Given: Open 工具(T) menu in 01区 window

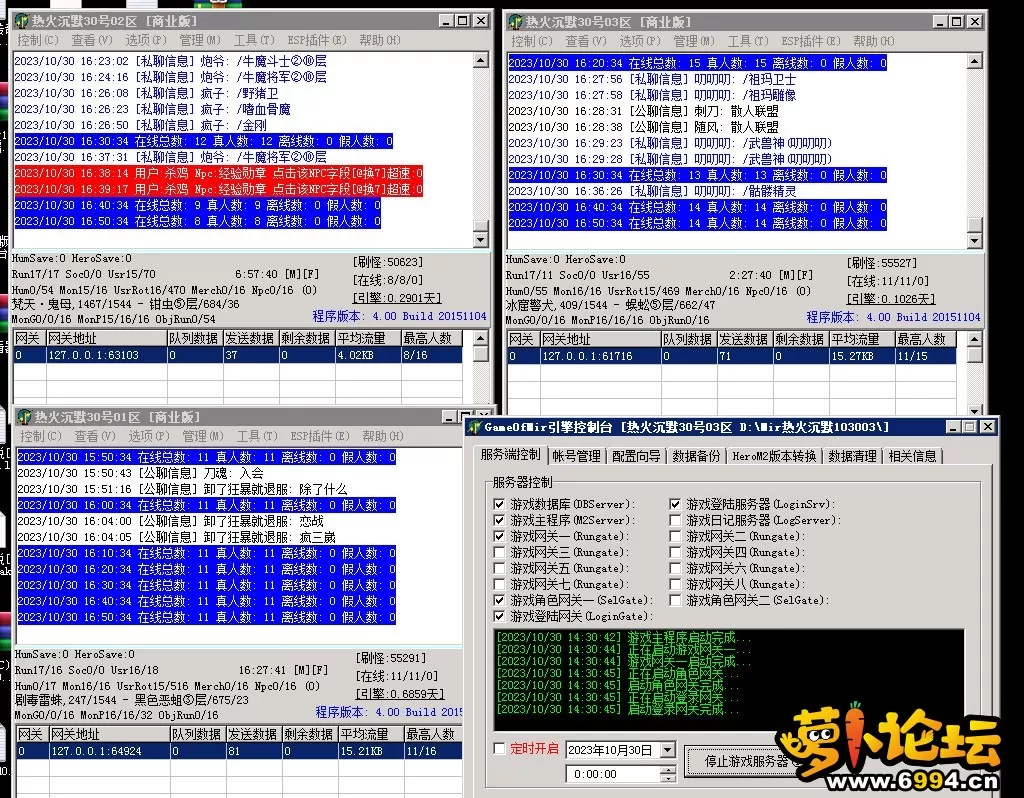Looking at the screenshot, I should [x=257, y=436].
